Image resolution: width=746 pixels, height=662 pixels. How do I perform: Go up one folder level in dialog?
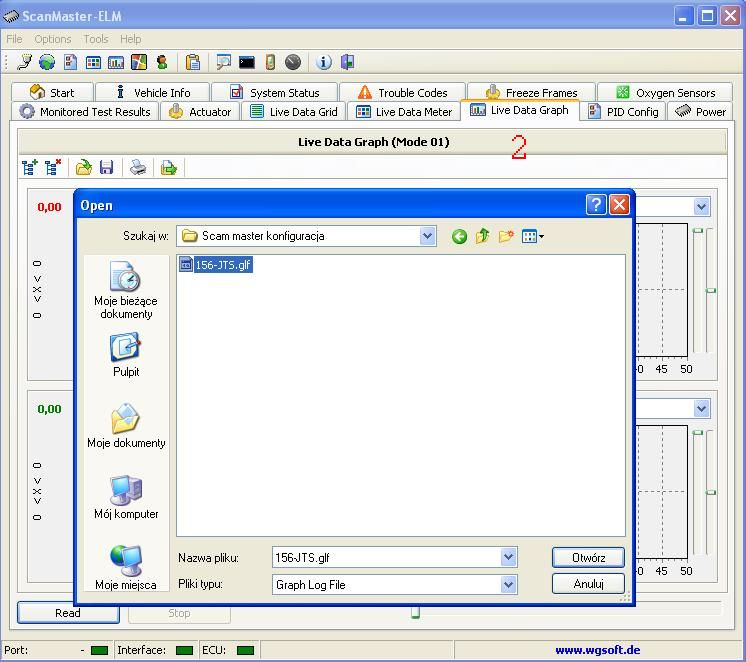click(483, 236)
